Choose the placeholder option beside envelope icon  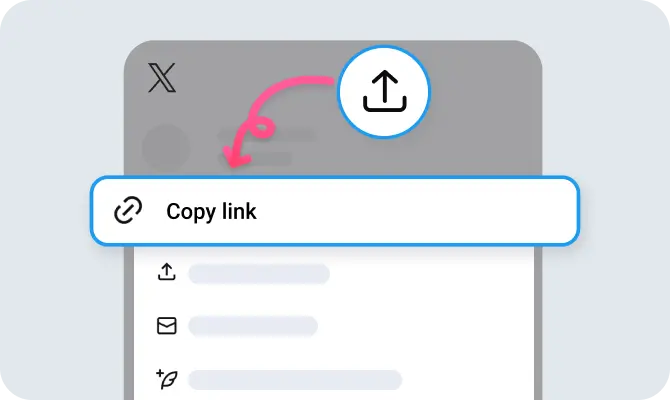pos(253,326)
